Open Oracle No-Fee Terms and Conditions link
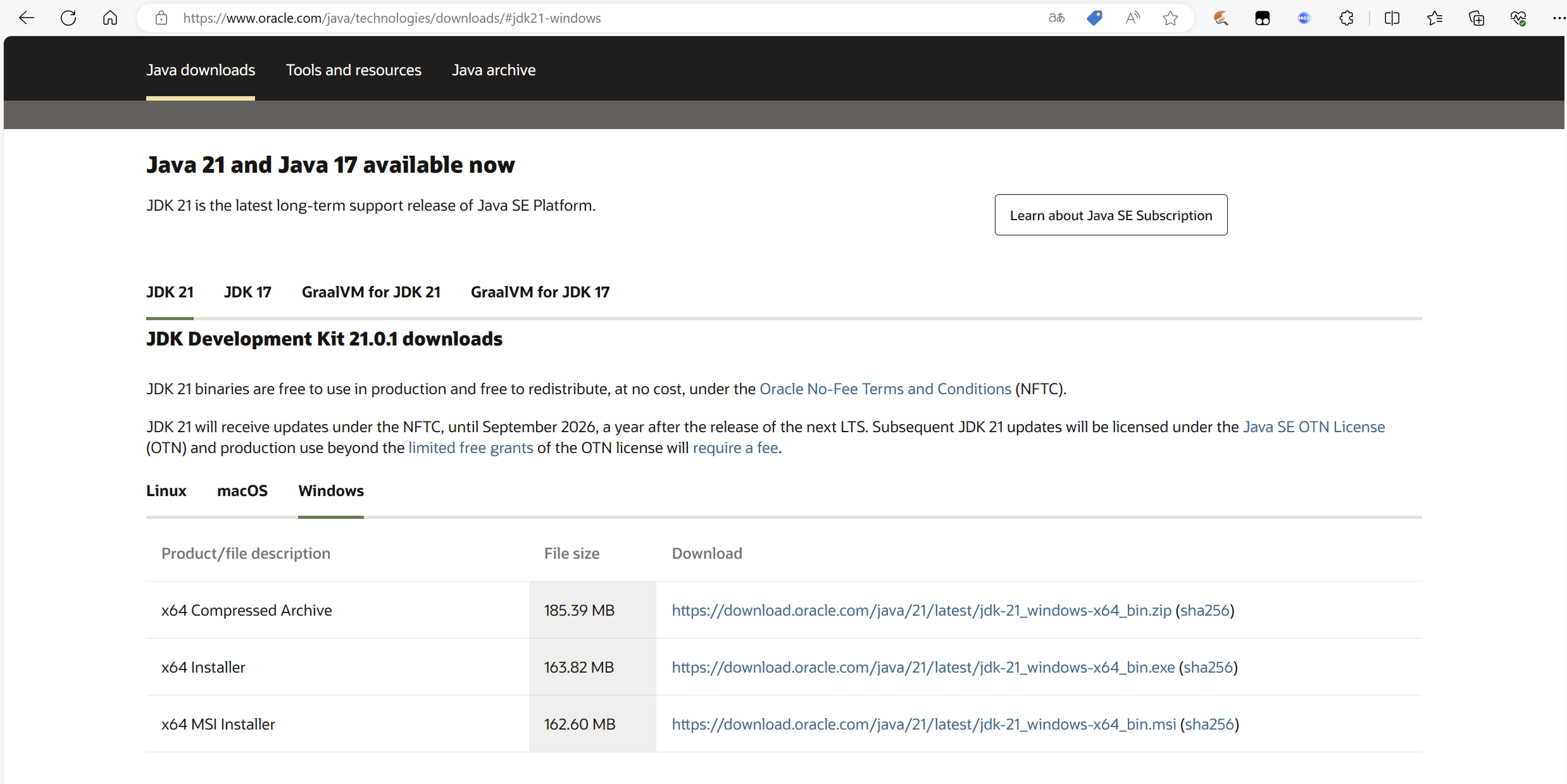The width and height of the screenshot is (1567, 784). [885, 389]
